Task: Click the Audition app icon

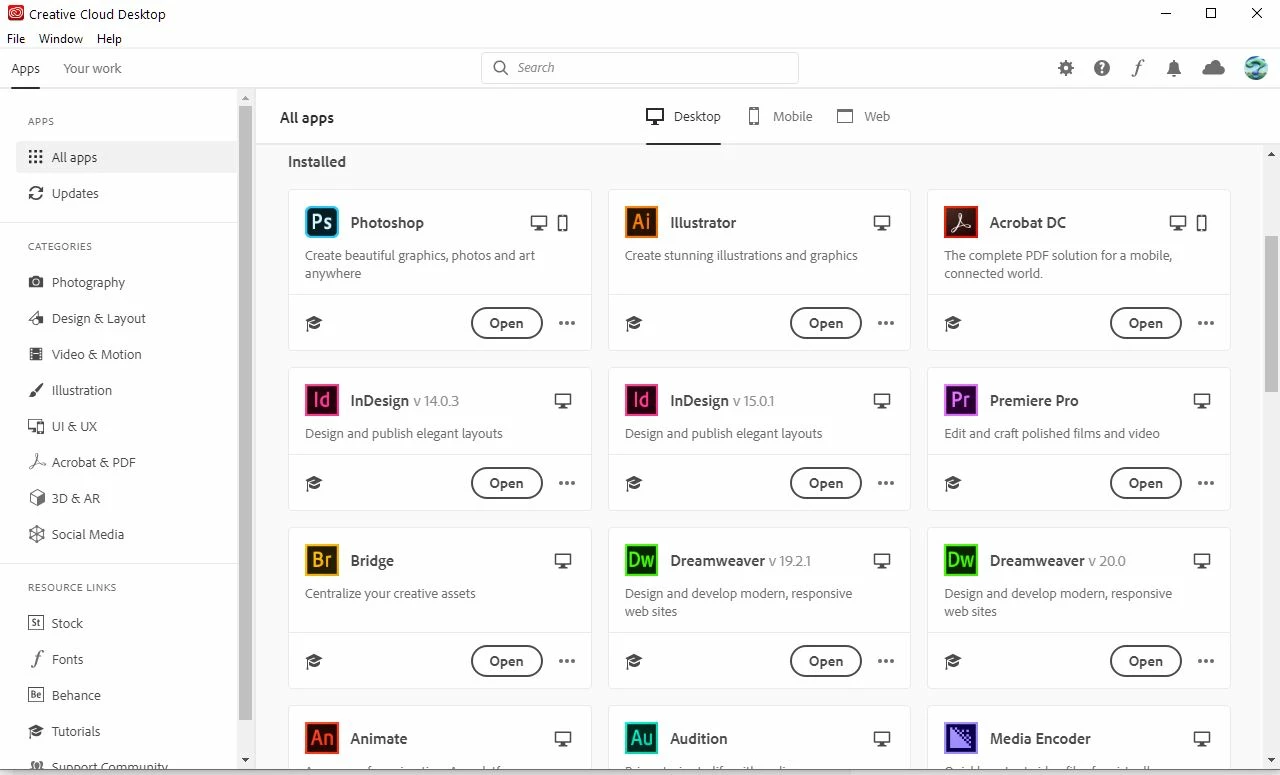Action: (x=641, y=738)
